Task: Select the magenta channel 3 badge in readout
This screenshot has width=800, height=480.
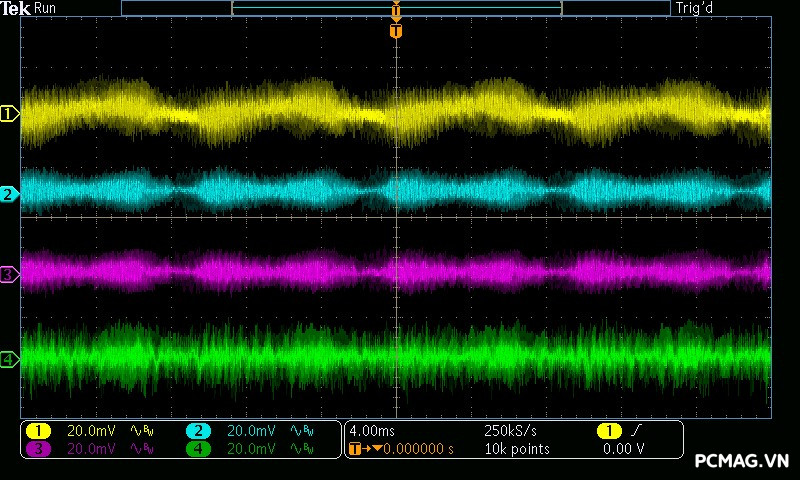Action: (38, 450)
